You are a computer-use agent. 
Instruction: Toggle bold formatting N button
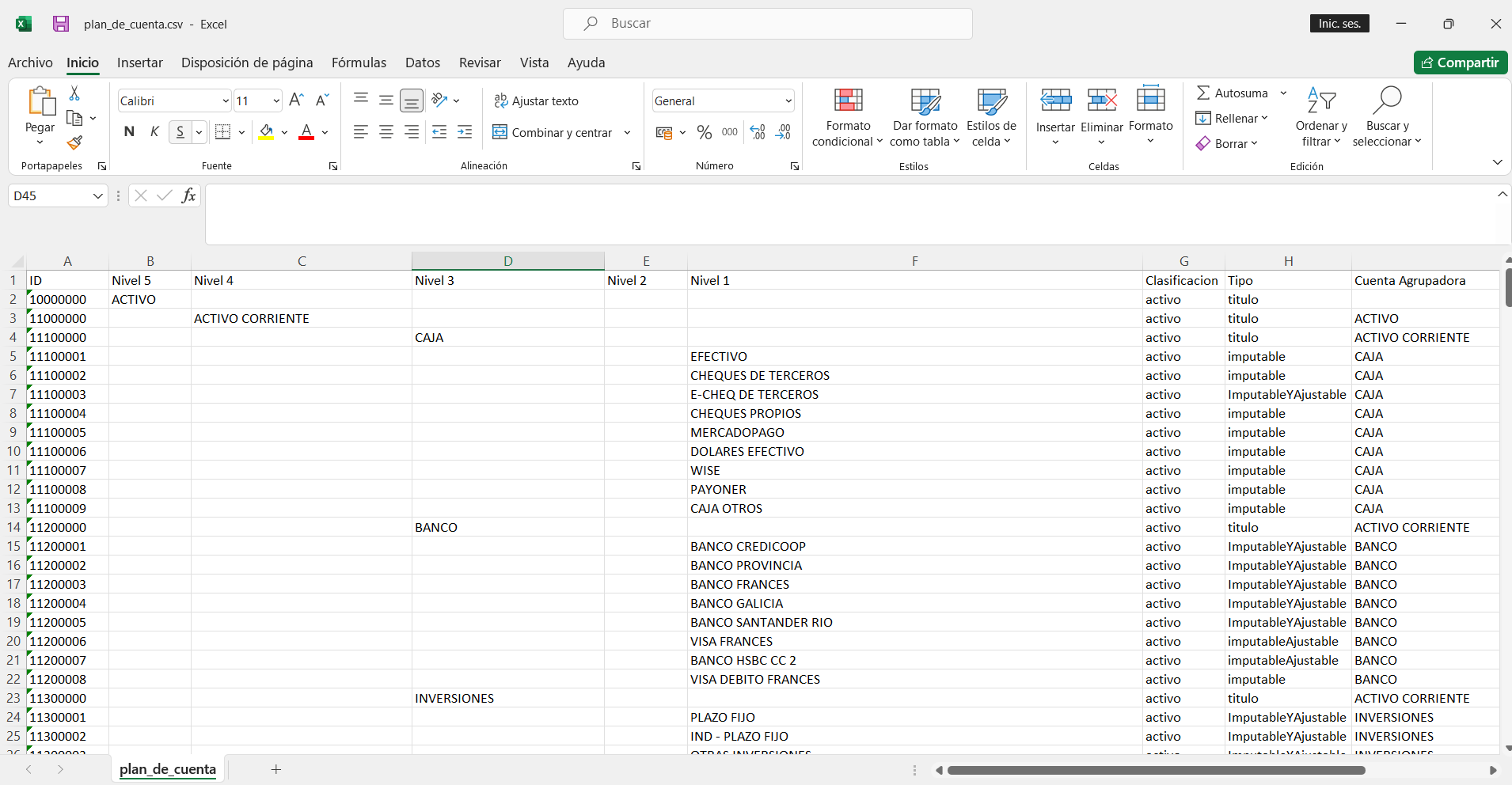pos(129,132)
